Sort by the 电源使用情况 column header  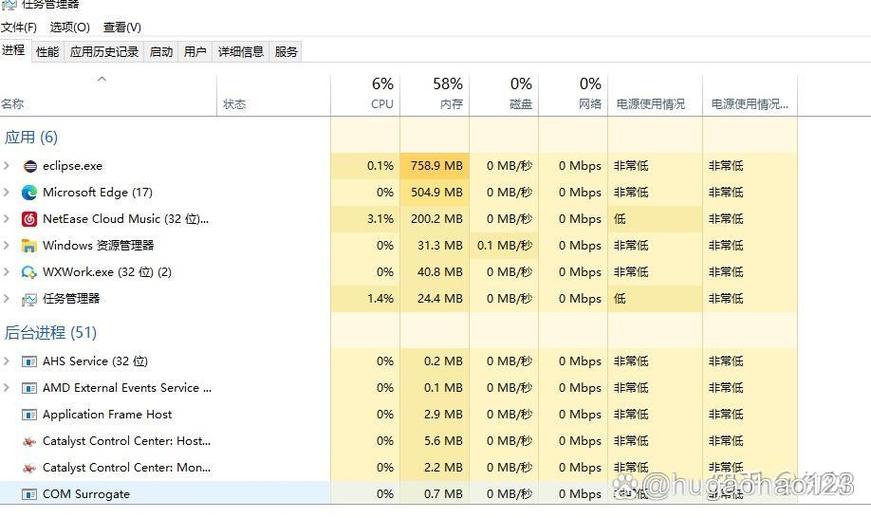coord(655,95)
